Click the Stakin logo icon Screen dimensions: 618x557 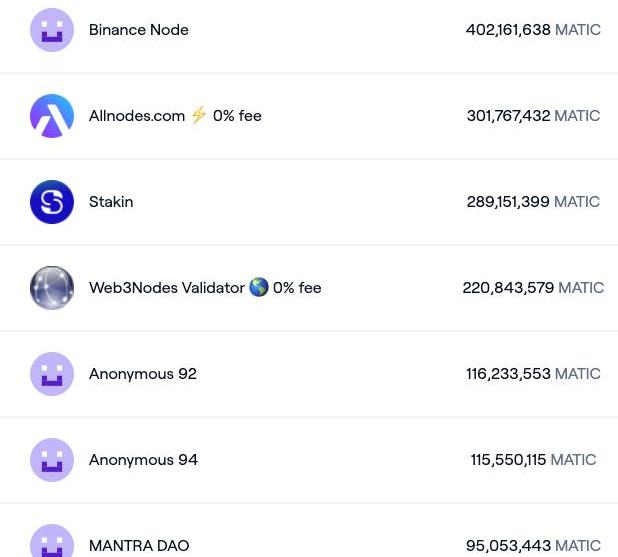[52, 202]
